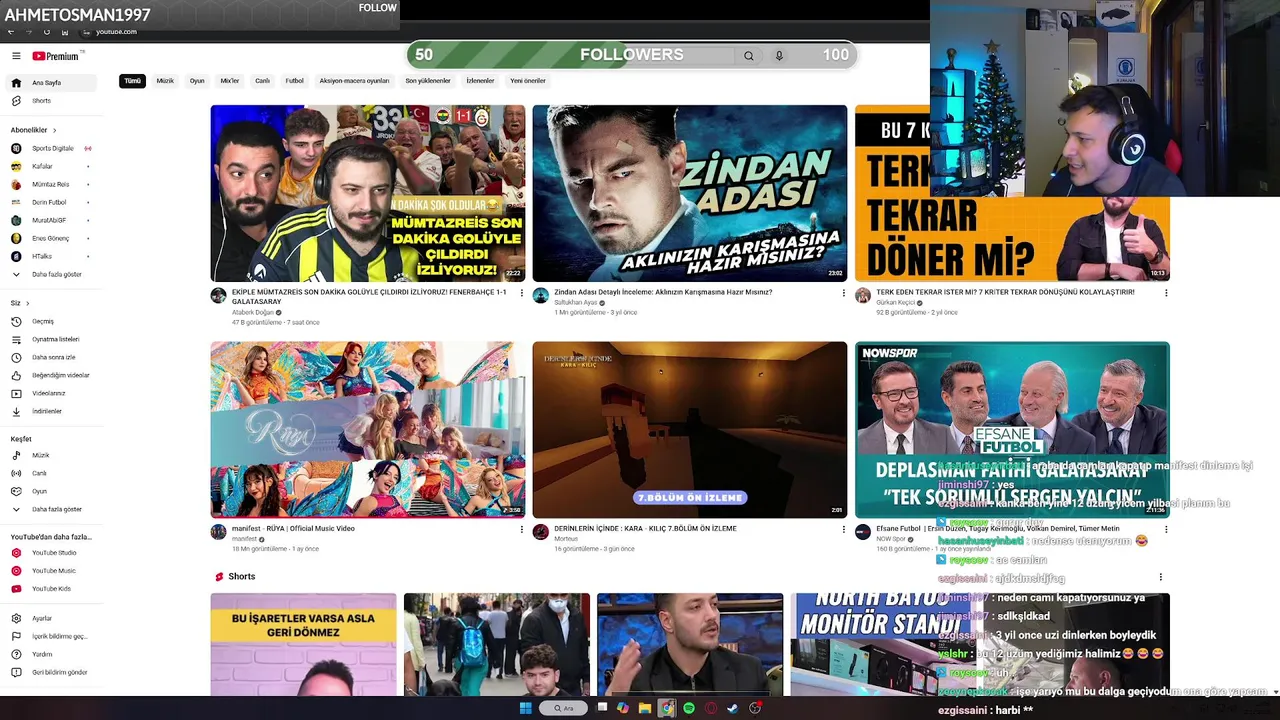The height and width of the screenshot is (720, 1280).
Task: Click the taskbar Ara search box
Action: point(565,708)
